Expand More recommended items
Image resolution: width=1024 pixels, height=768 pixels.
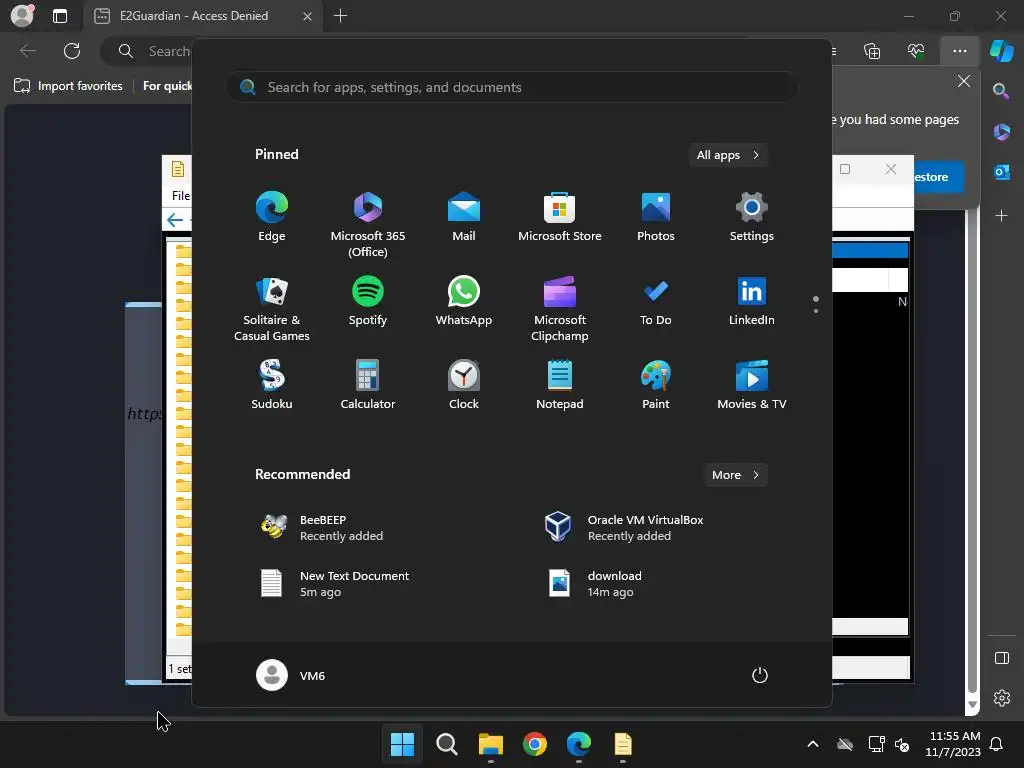point(735,475)
